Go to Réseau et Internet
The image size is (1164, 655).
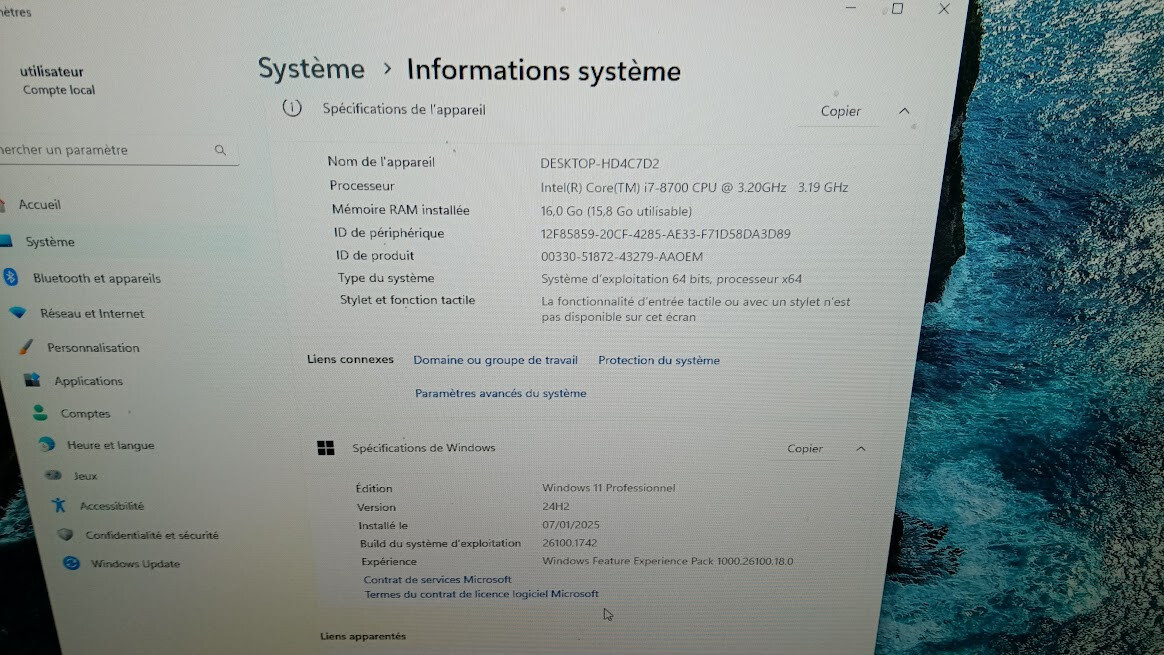(x=92, y=313)
